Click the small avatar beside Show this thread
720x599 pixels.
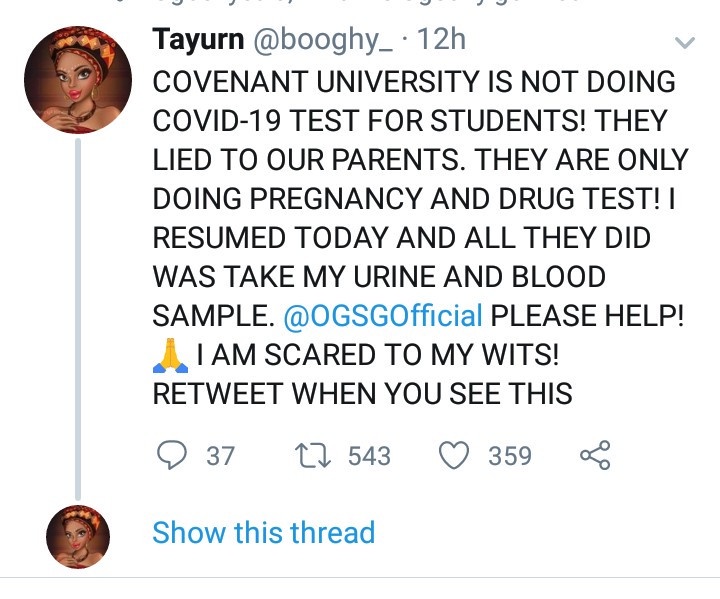pyautogui.click(x=78, y=535)
